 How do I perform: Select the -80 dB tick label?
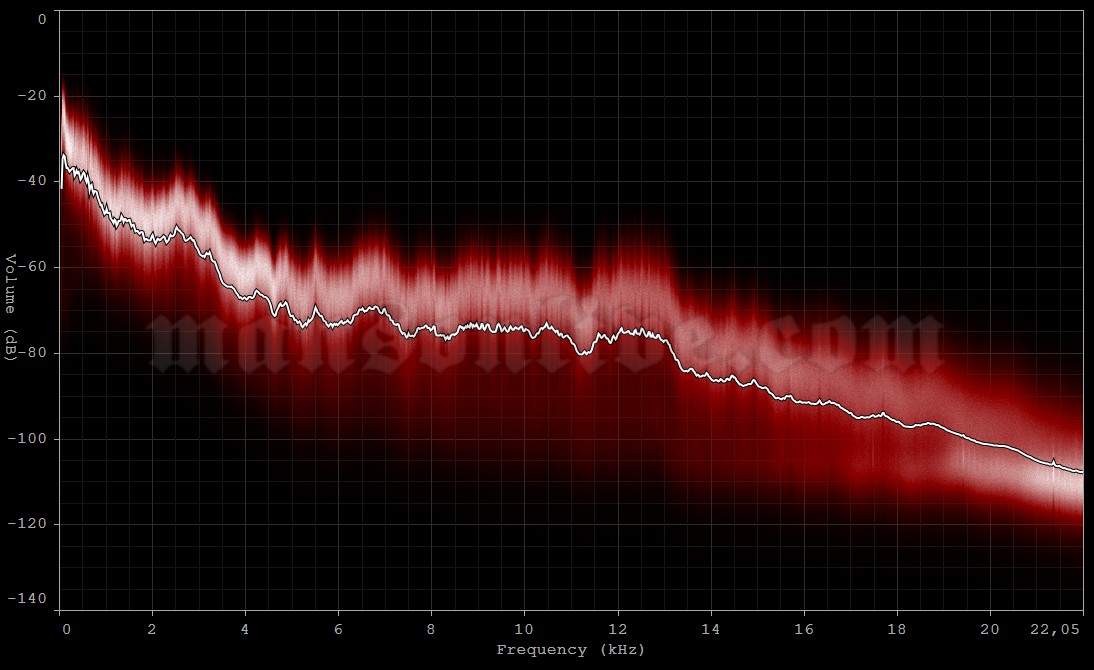[x=35, y=351]
